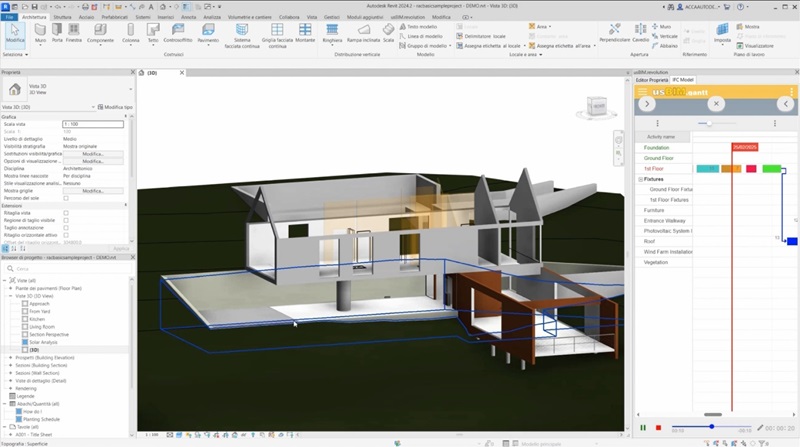Select the Modifica arrow tool

(15, 33)
